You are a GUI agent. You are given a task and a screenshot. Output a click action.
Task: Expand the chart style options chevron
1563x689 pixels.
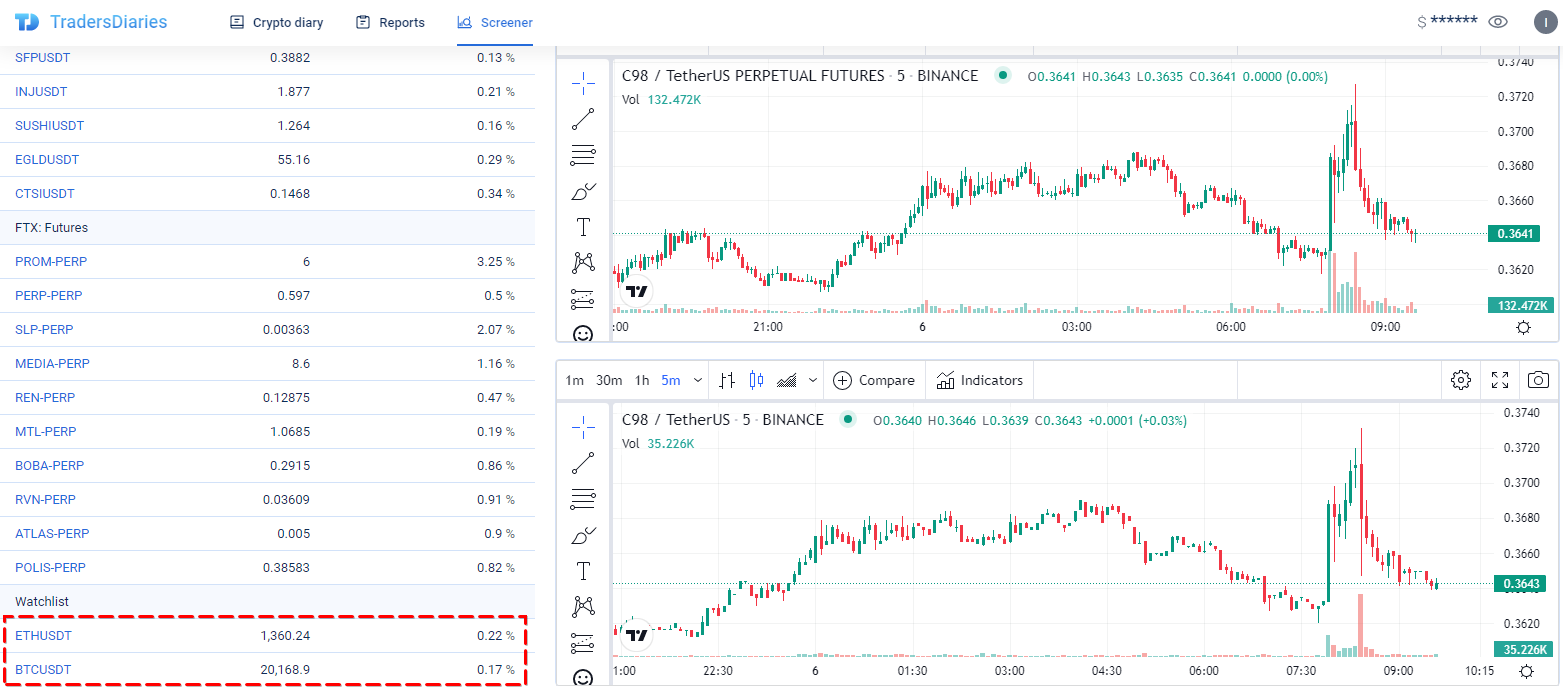click(x=812, y=380)
